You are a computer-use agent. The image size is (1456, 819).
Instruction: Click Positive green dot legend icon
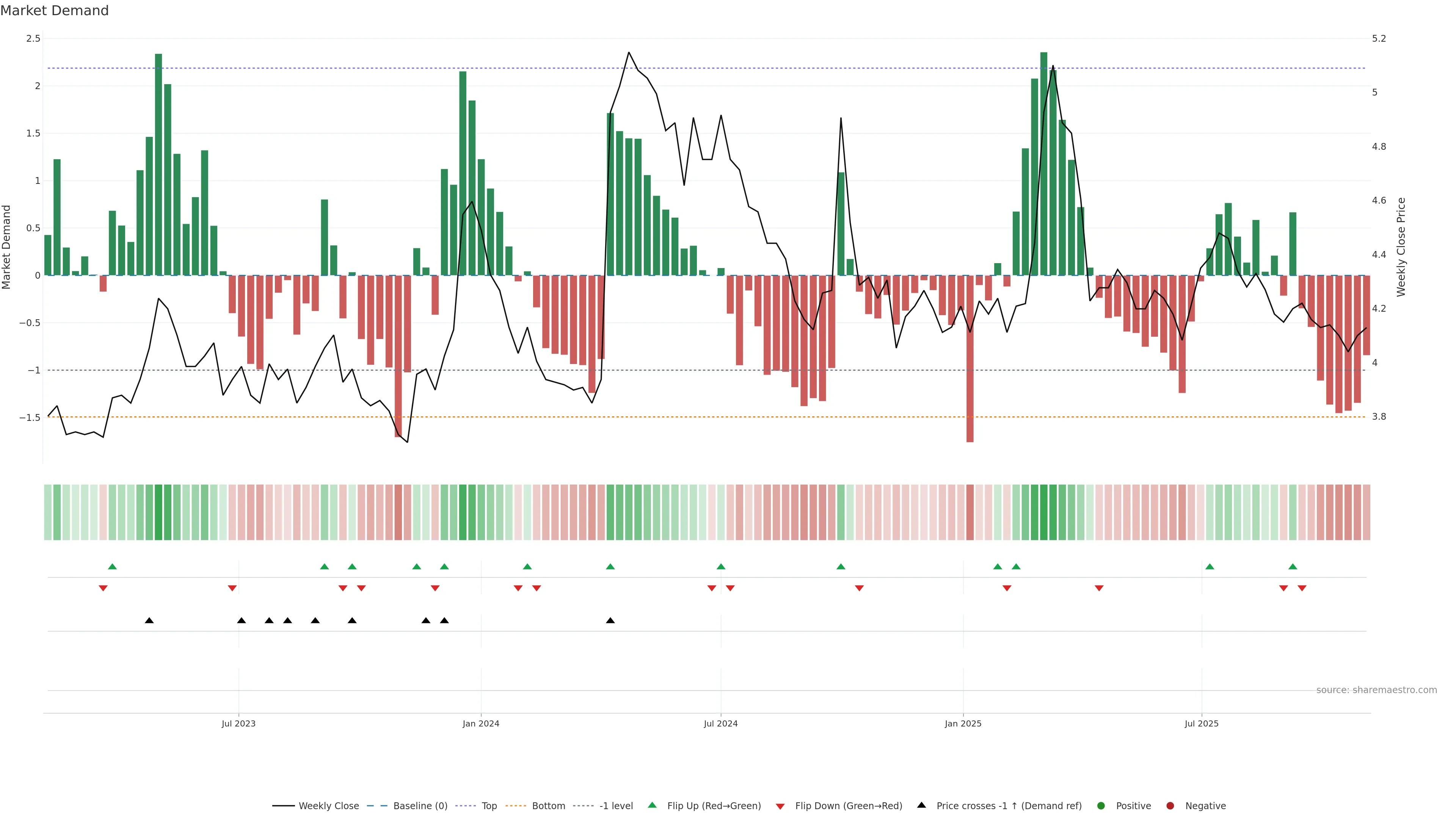point(1100,806)
